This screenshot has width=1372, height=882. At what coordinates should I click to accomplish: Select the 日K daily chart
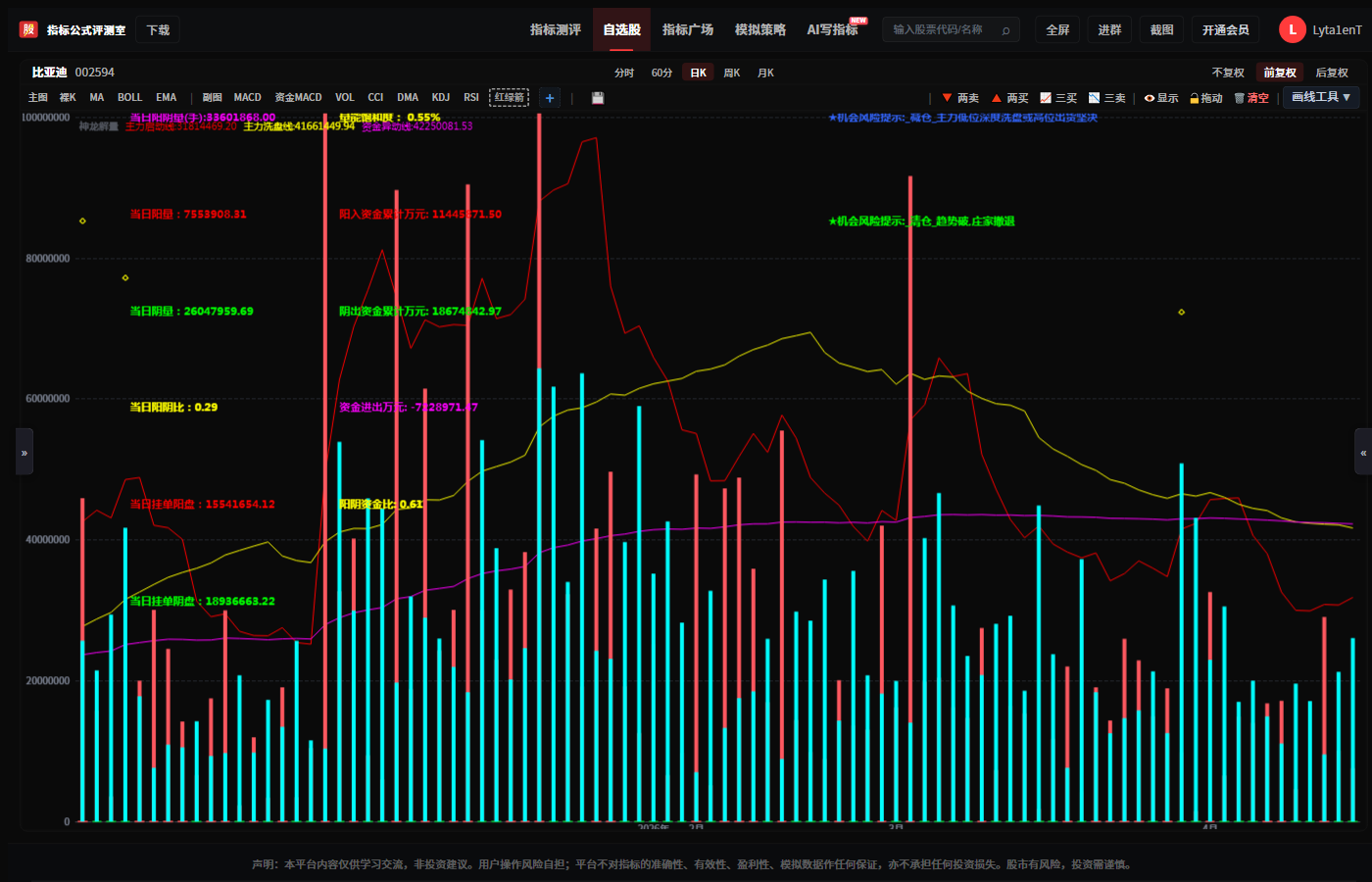[699, 73]
